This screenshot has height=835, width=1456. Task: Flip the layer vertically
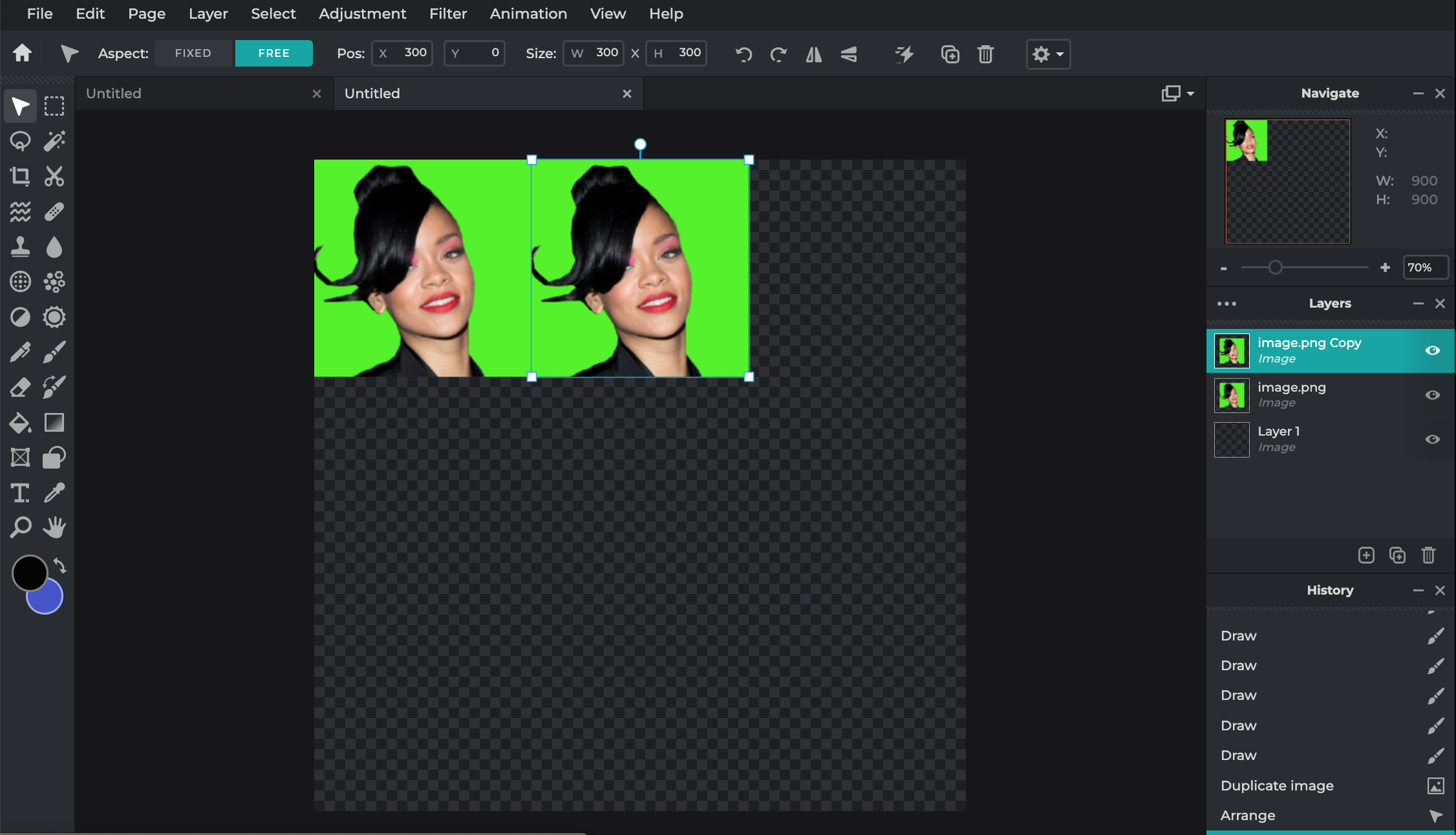(x=849, y=54)
